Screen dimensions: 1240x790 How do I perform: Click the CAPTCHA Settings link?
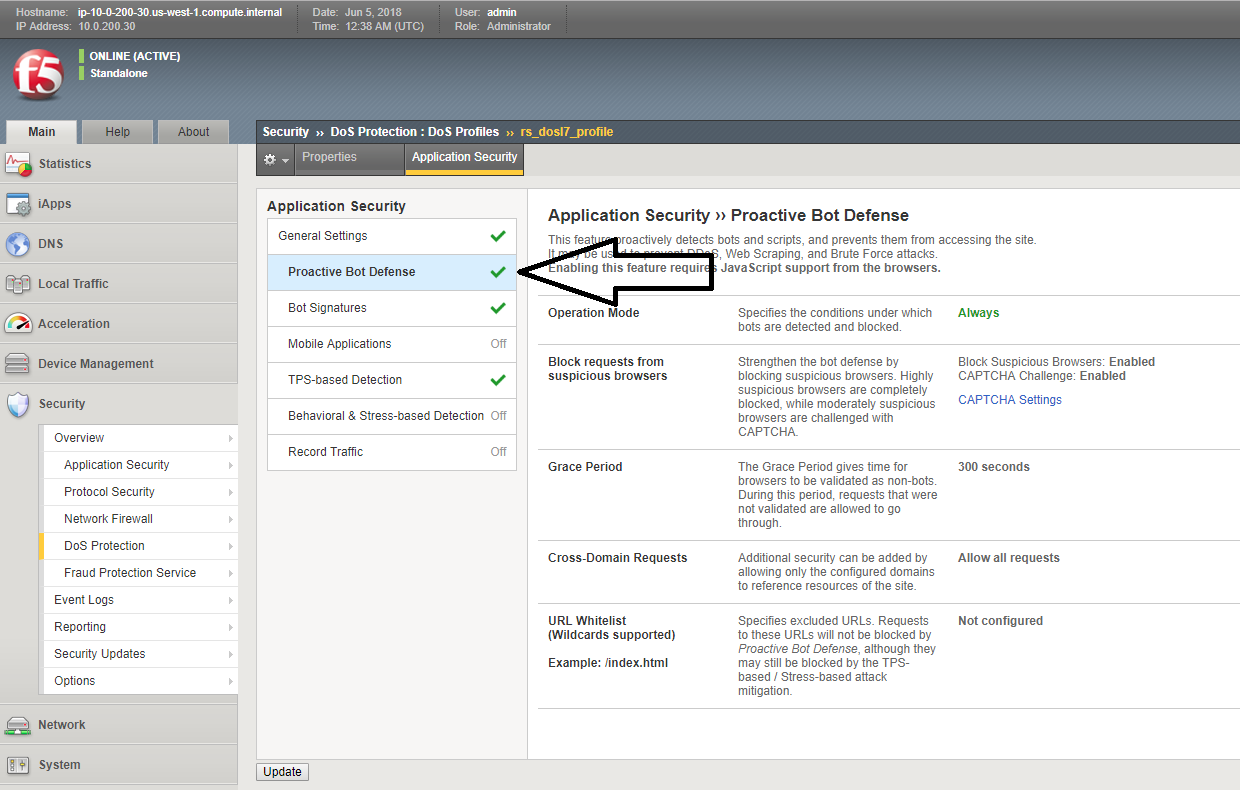coord(1010,400)
